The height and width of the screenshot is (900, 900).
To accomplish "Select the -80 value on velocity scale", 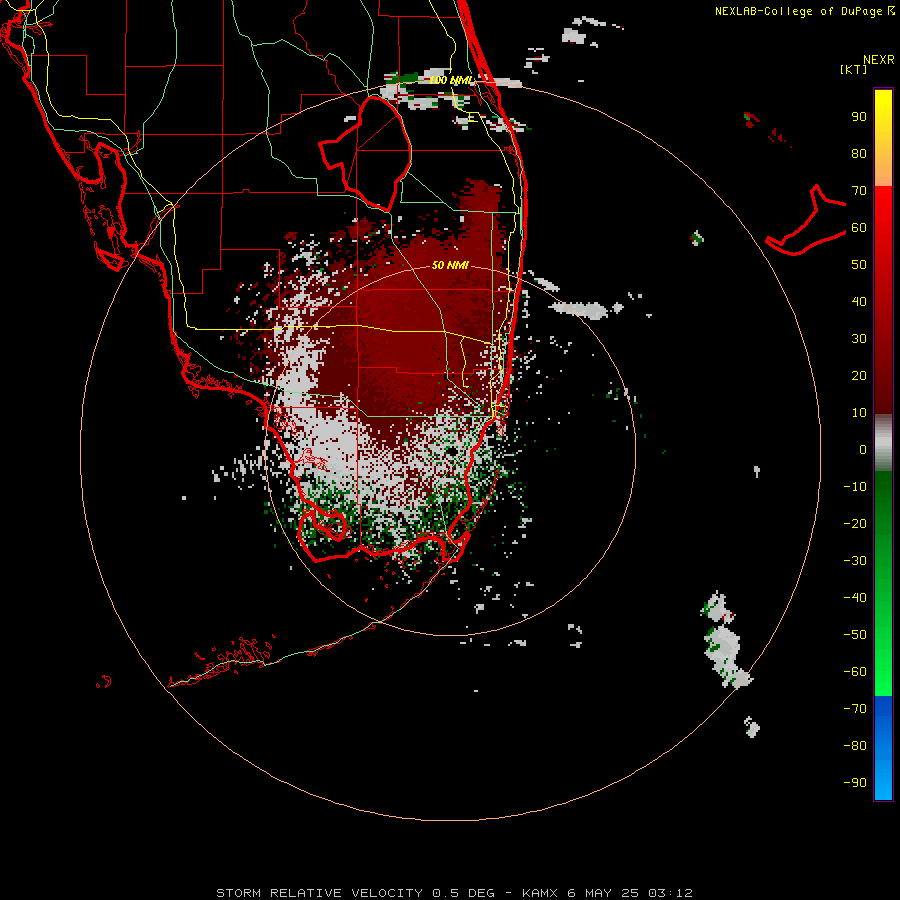I will 855,746.
